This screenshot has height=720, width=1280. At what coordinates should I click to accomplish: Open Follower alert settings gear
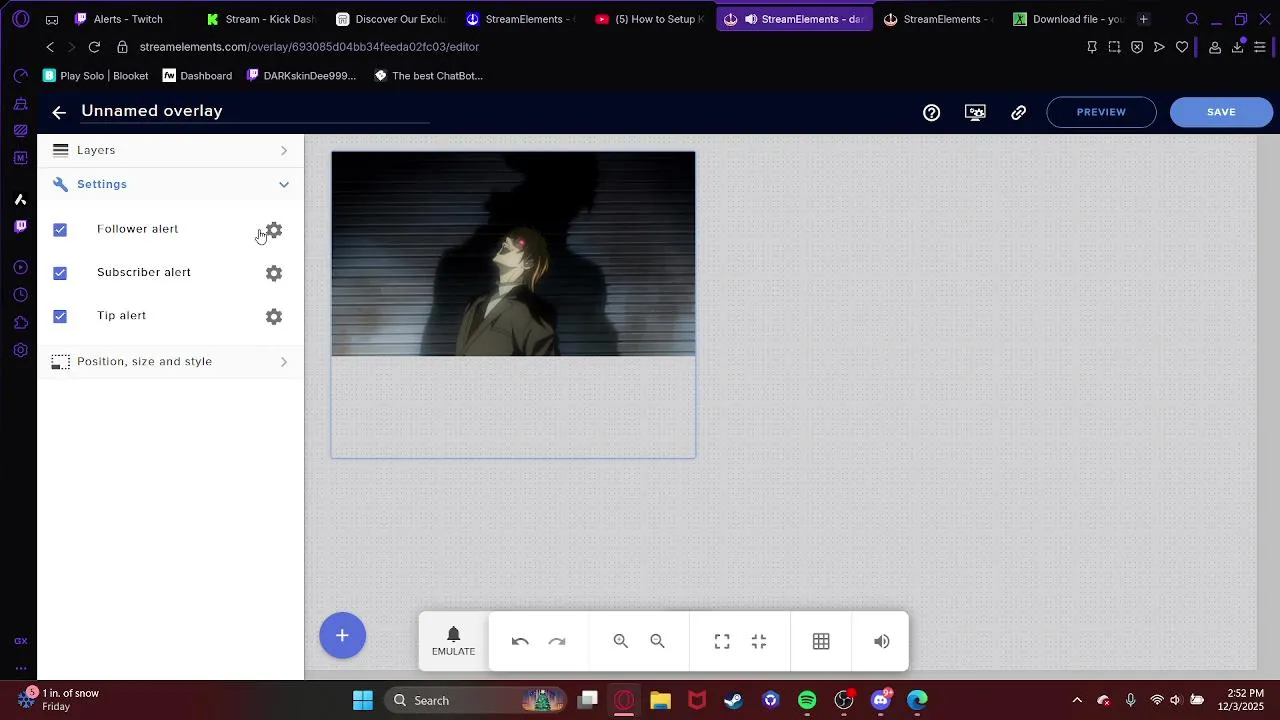274,231
